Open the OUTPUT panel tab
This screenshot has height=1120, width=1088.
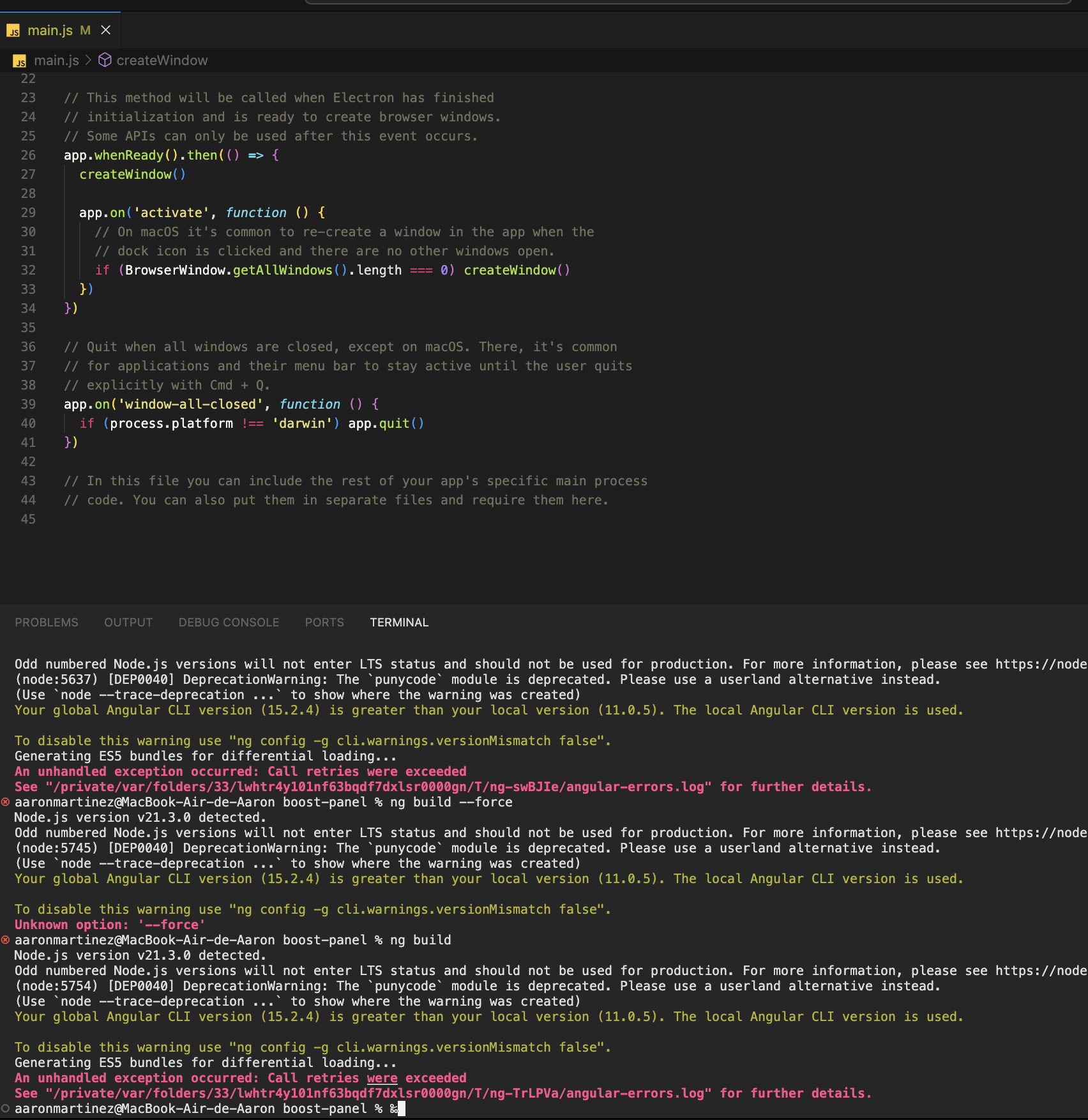128,623
